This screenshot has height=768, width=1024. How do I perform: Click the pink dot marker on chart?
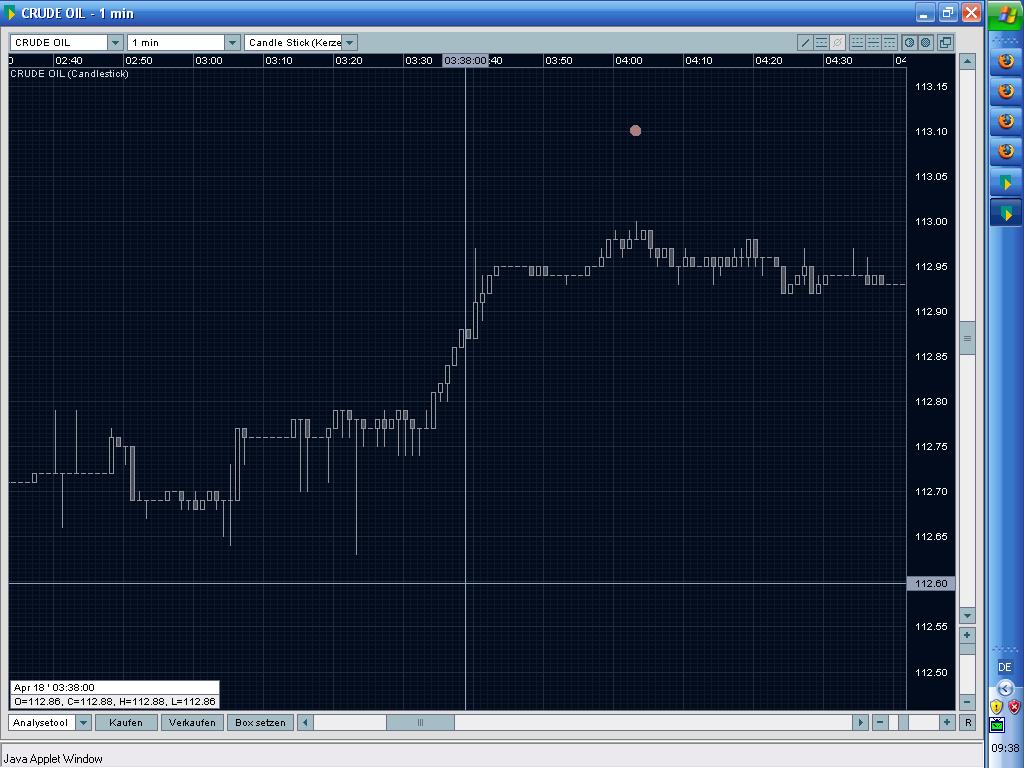(635, 131)
